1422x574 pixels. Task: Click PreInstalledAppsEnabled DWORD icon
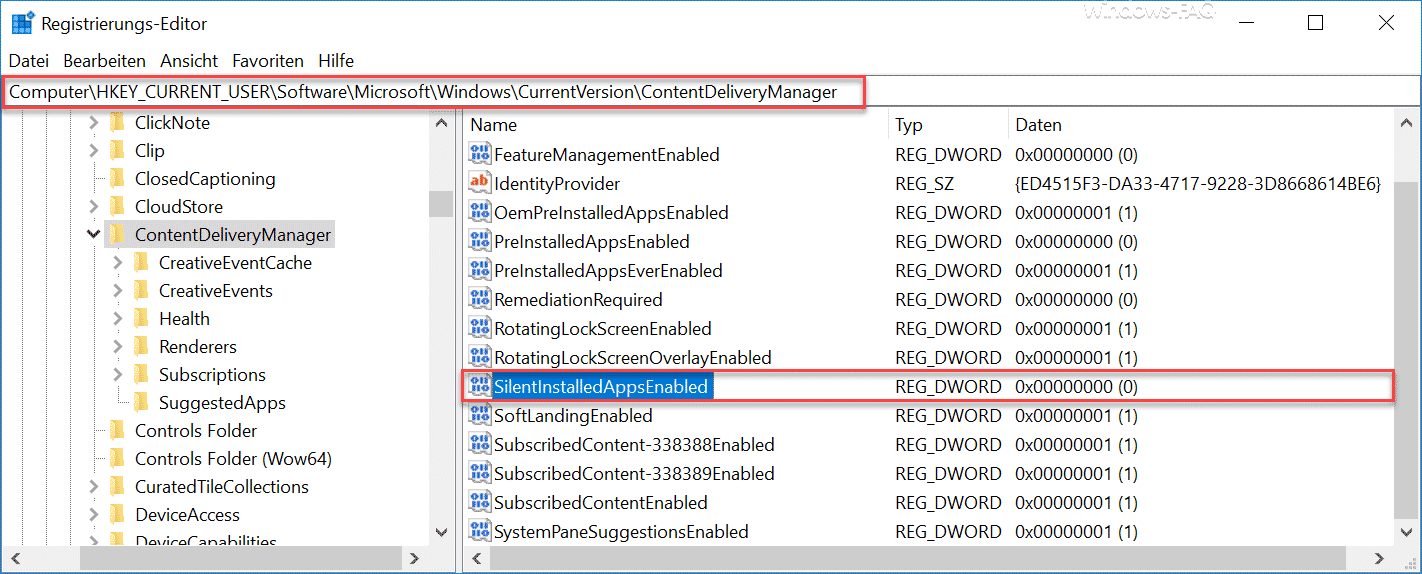click(x=480, y=242)
